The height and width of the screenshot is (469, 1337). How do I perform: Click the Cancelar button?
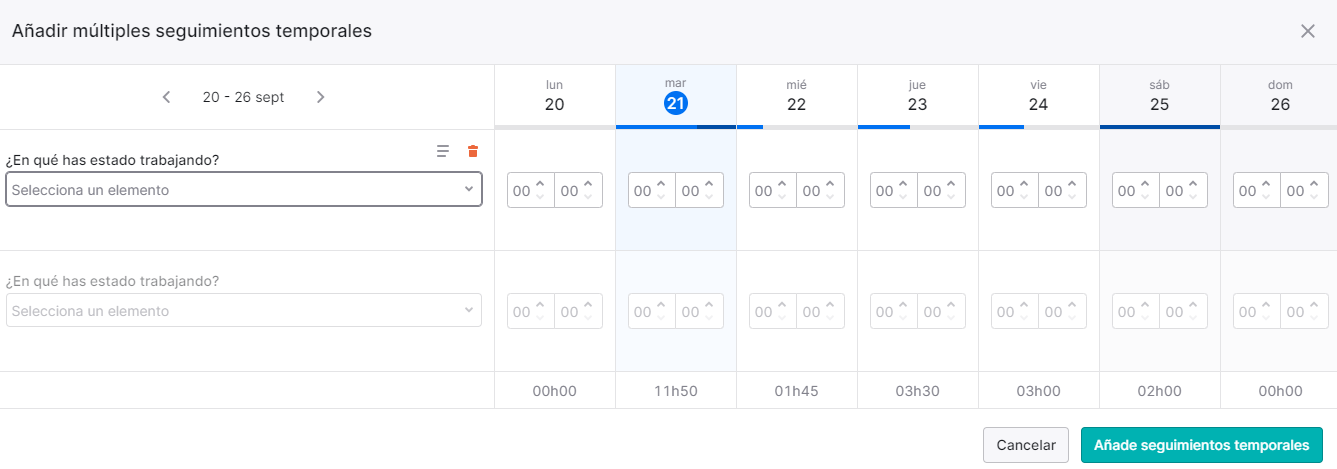point(1026,445)
